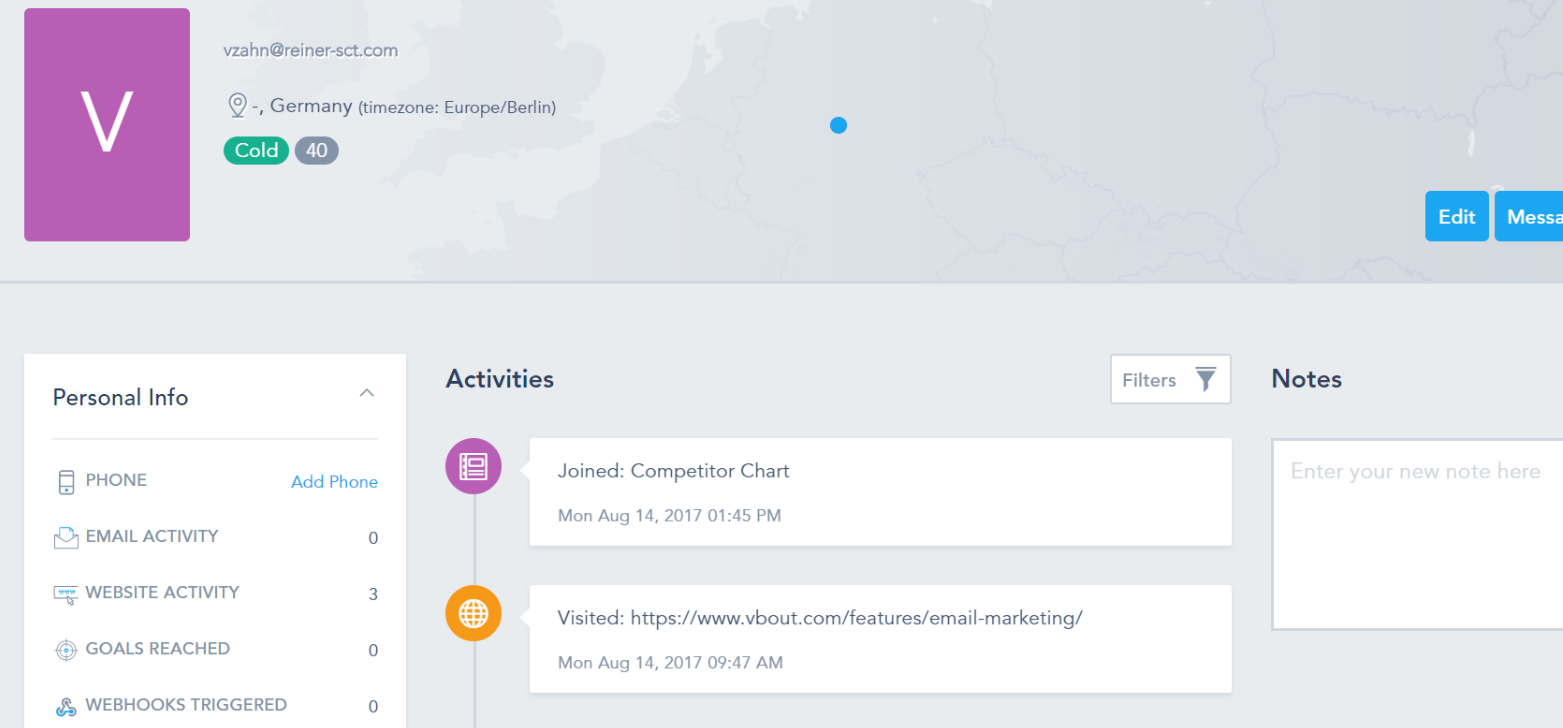The height and width of the screenshot is (728, 1563).
Task: Click the gray 40 lead score badge
Action: [316, 151]
